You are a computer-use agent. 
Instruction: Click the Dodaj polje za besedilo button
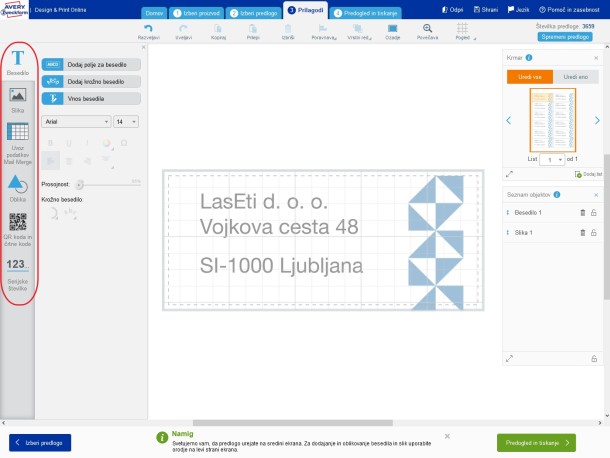coord(91,65)
